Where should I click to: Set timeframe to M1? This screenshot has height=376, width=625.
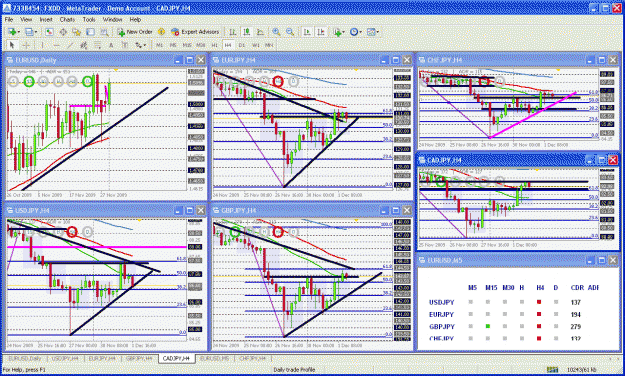159,45
